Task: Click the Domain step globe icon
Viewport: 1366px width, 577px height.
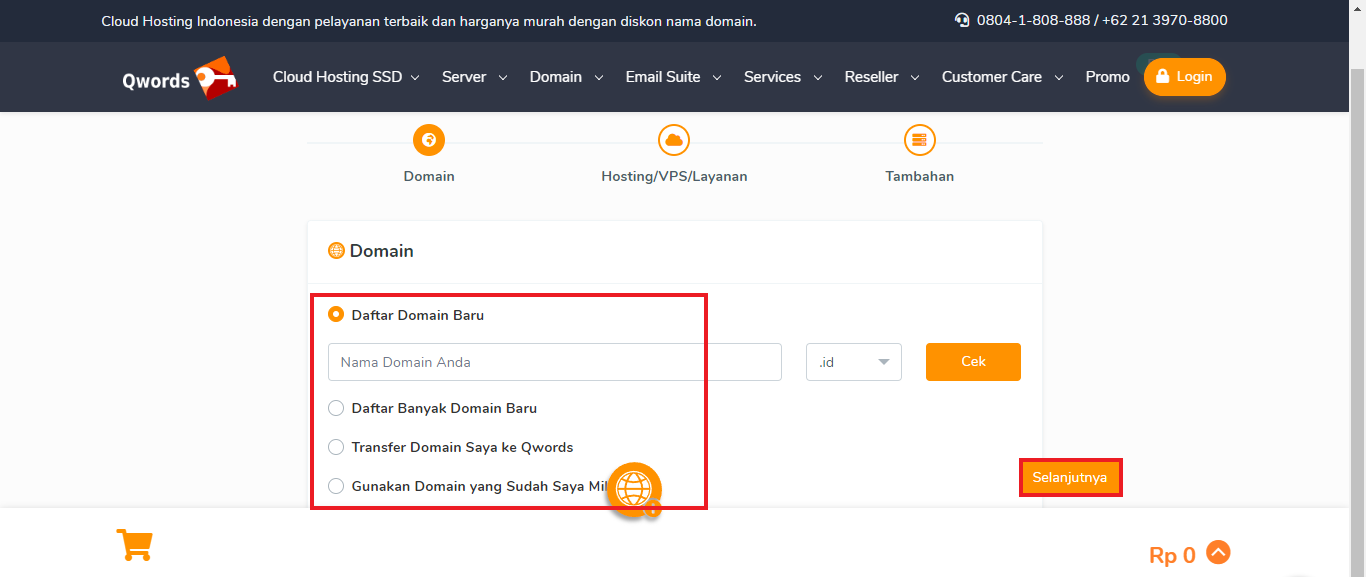Action: click(429, 140)
